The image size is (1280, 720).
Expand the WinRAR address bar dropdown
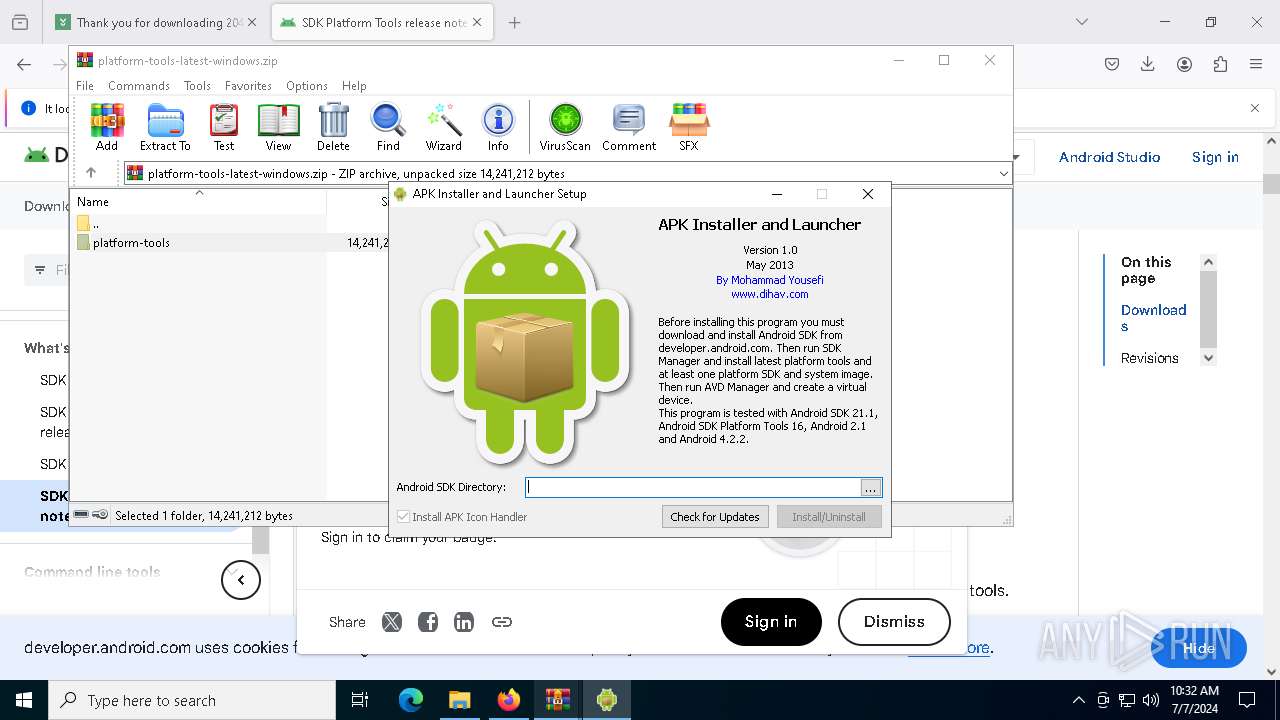click(x=1003, y=174)
